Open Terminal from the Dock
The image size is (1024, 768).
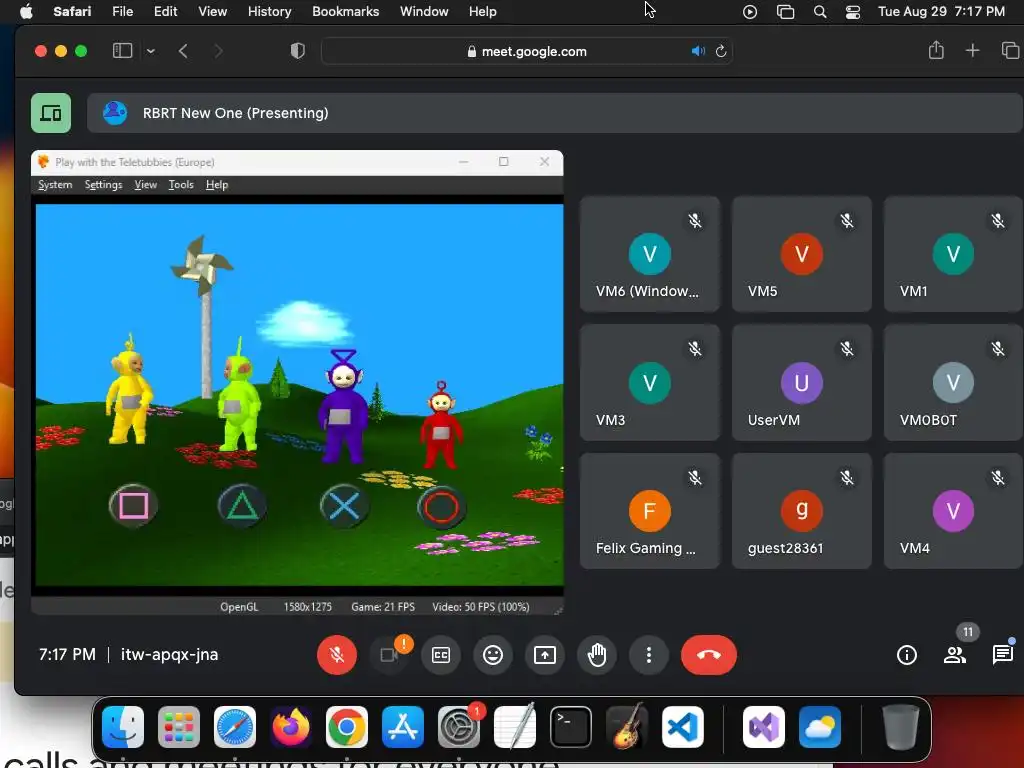click(x=571, y=727)
